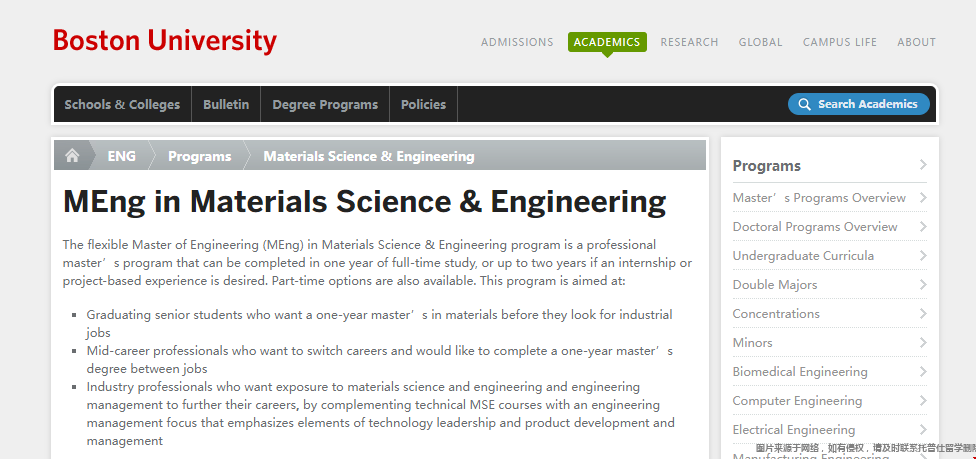This screenshot has width=976, height=459.
Task: Open Concentrations in sidebar
Action: tap(776, 313)
